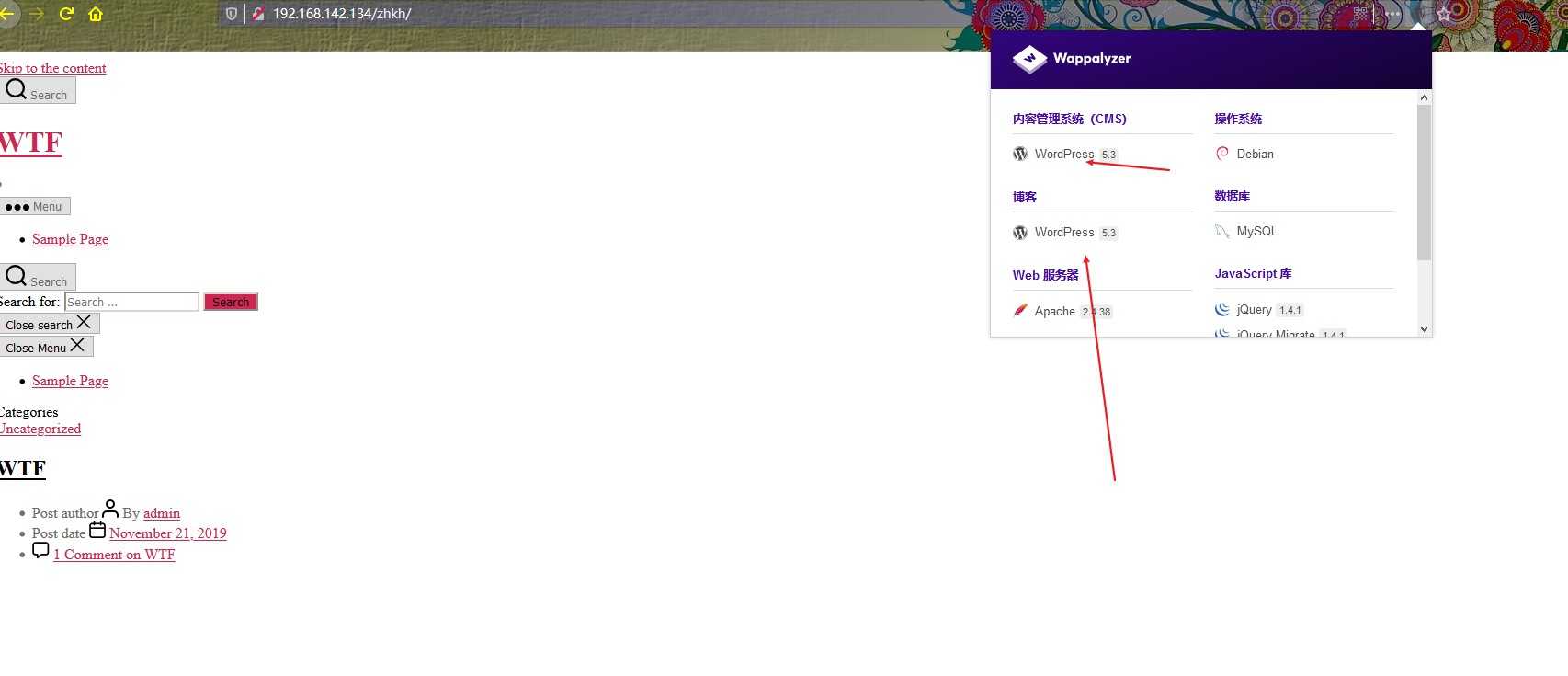Screen dimensions: 1568x676
Task: Open the 1 Comment on WTF link
Action: click(114, 555)
